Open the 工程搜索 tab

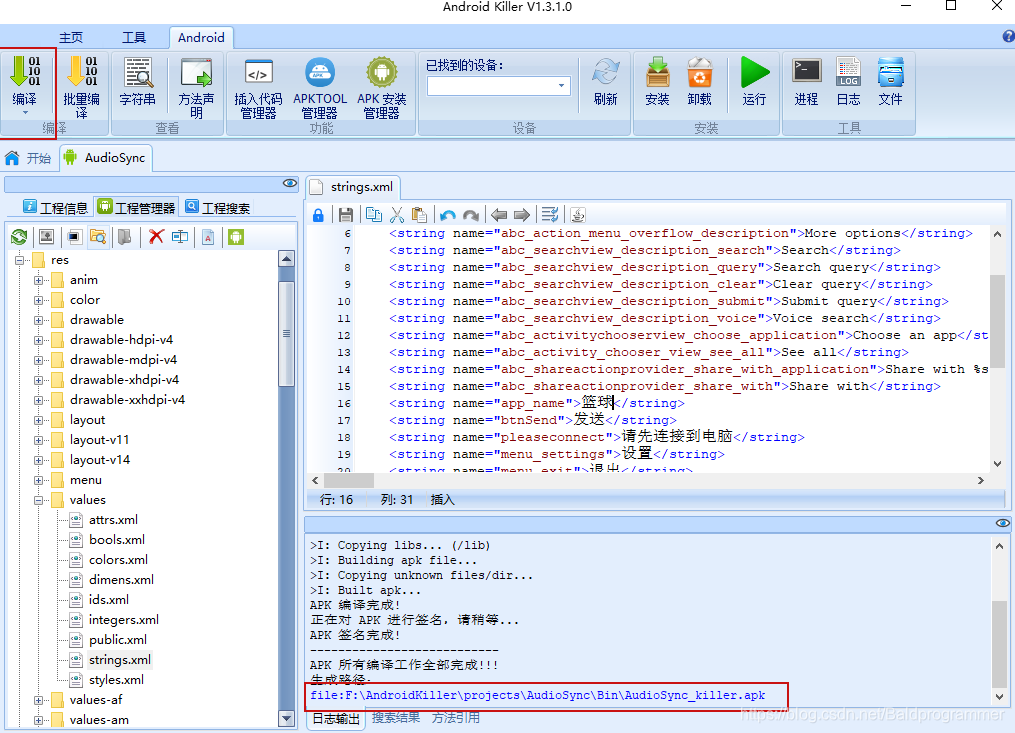click(x=218, y=208)
